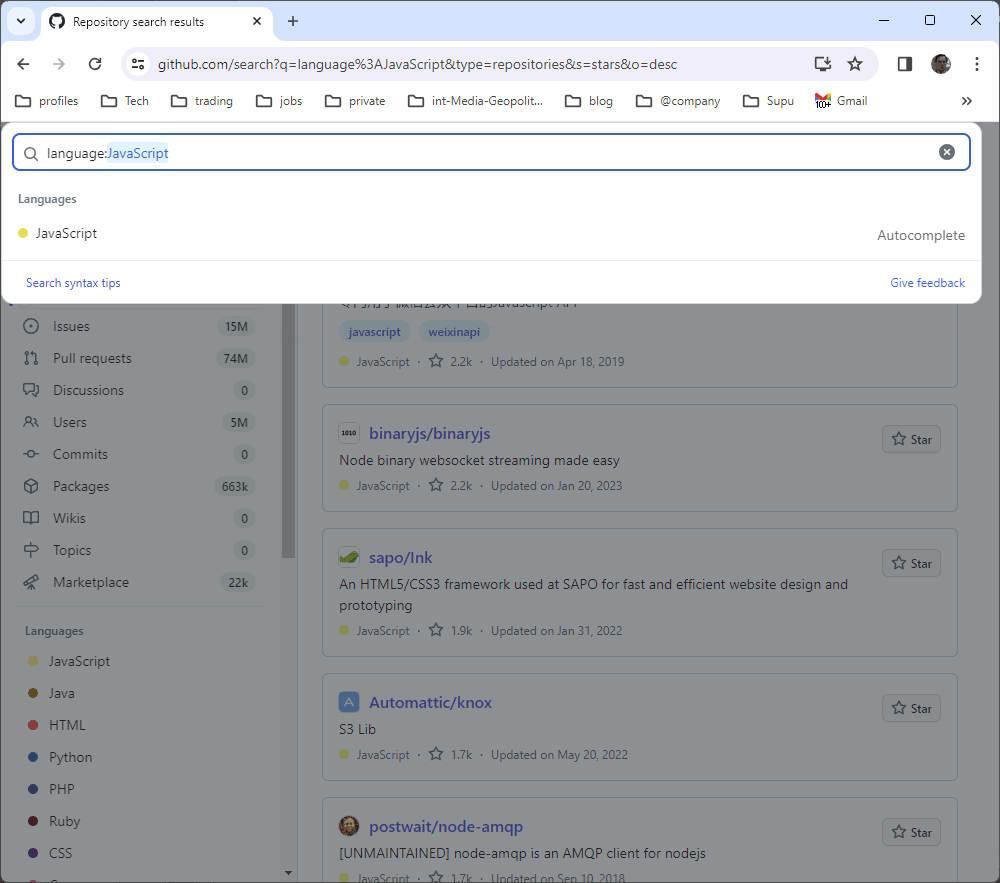Click the Chrome three-dot menu icon
Viewport: 1000px width, 883px height.
(976, 64)
